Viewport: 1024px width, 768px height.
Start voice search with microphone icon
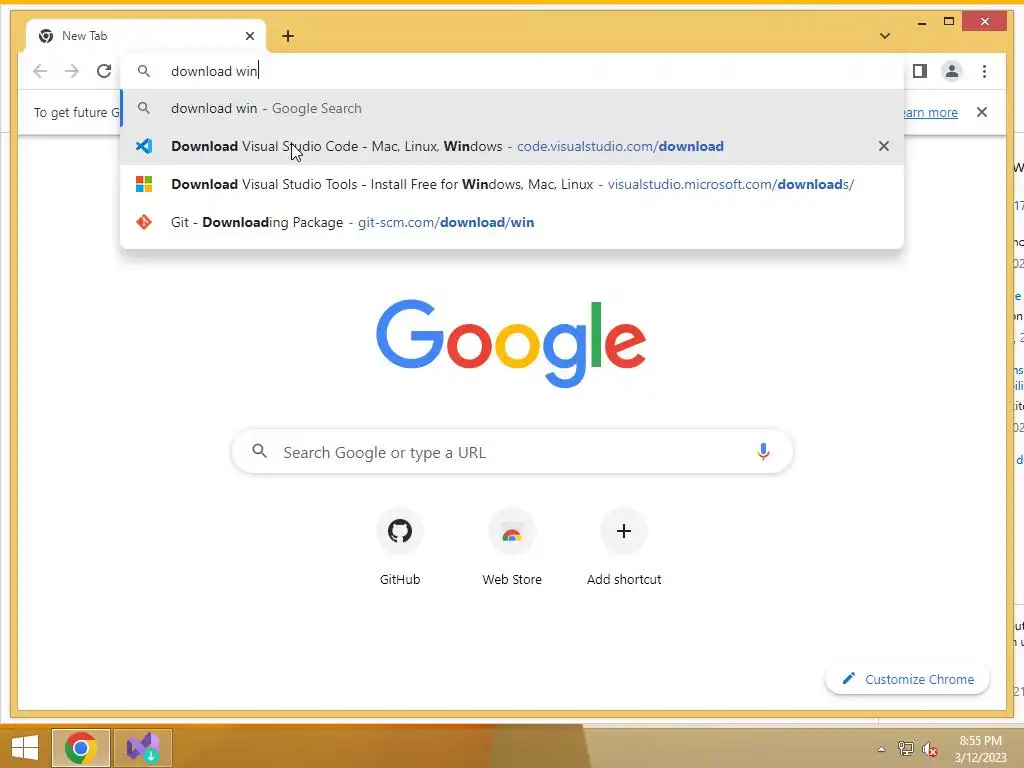pos(763,451)
